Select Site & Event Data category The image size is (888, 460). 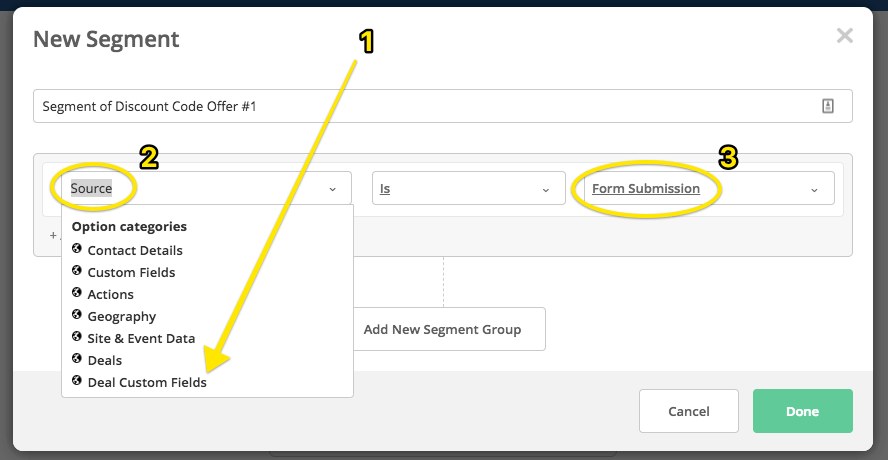pyautogui.click(x=141, y=338)
